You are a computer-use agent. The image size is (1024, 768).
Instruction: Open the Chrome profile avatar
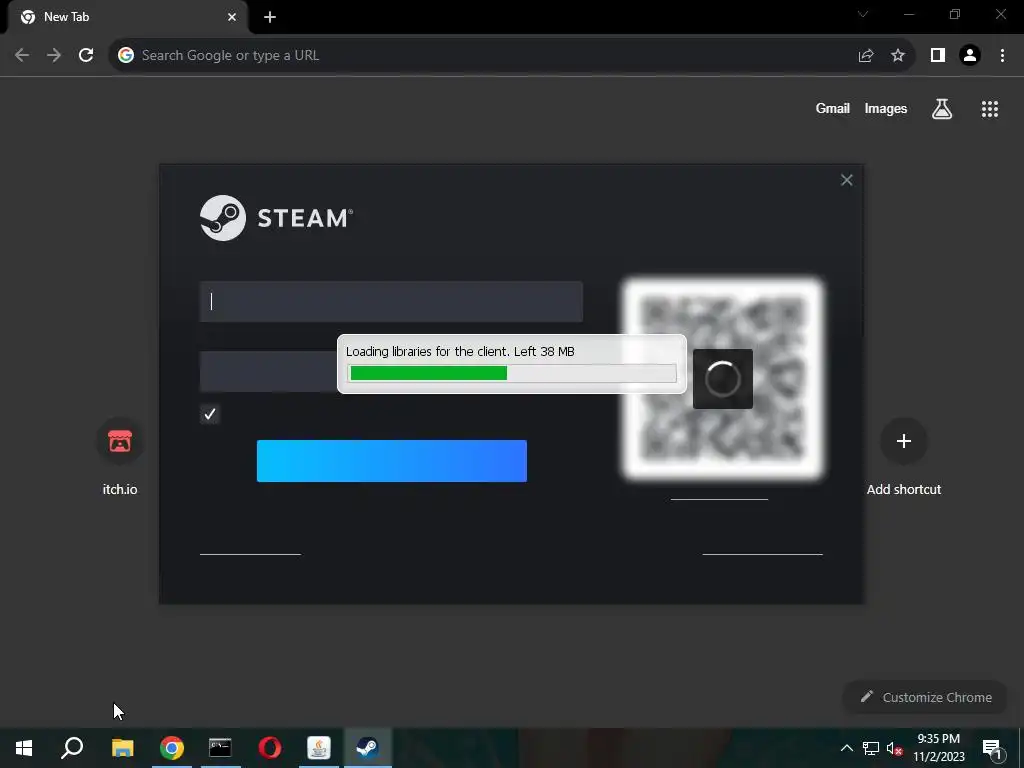pos(970,56)
